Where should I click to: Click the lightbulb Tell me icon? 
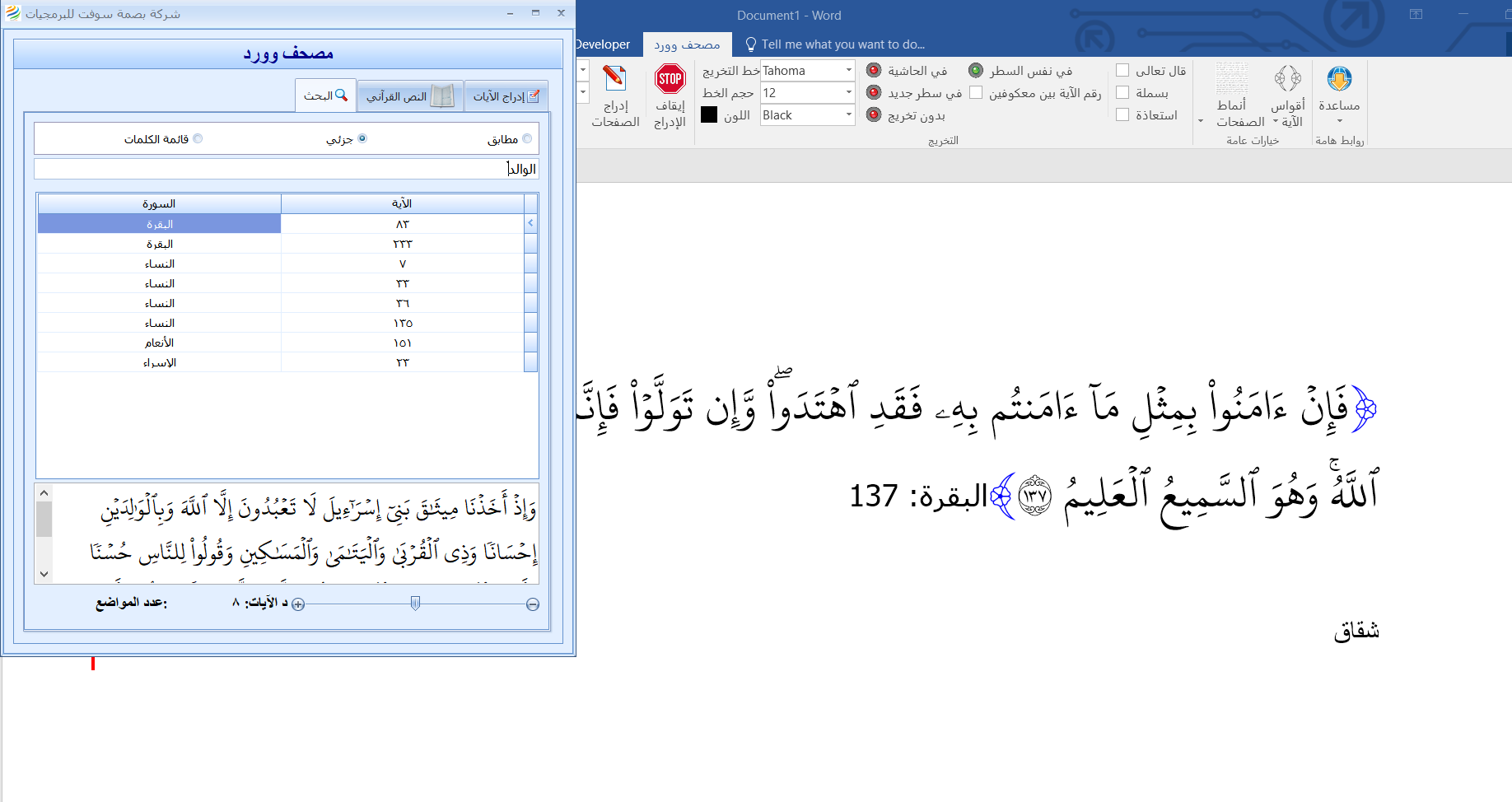coord(750,44)
